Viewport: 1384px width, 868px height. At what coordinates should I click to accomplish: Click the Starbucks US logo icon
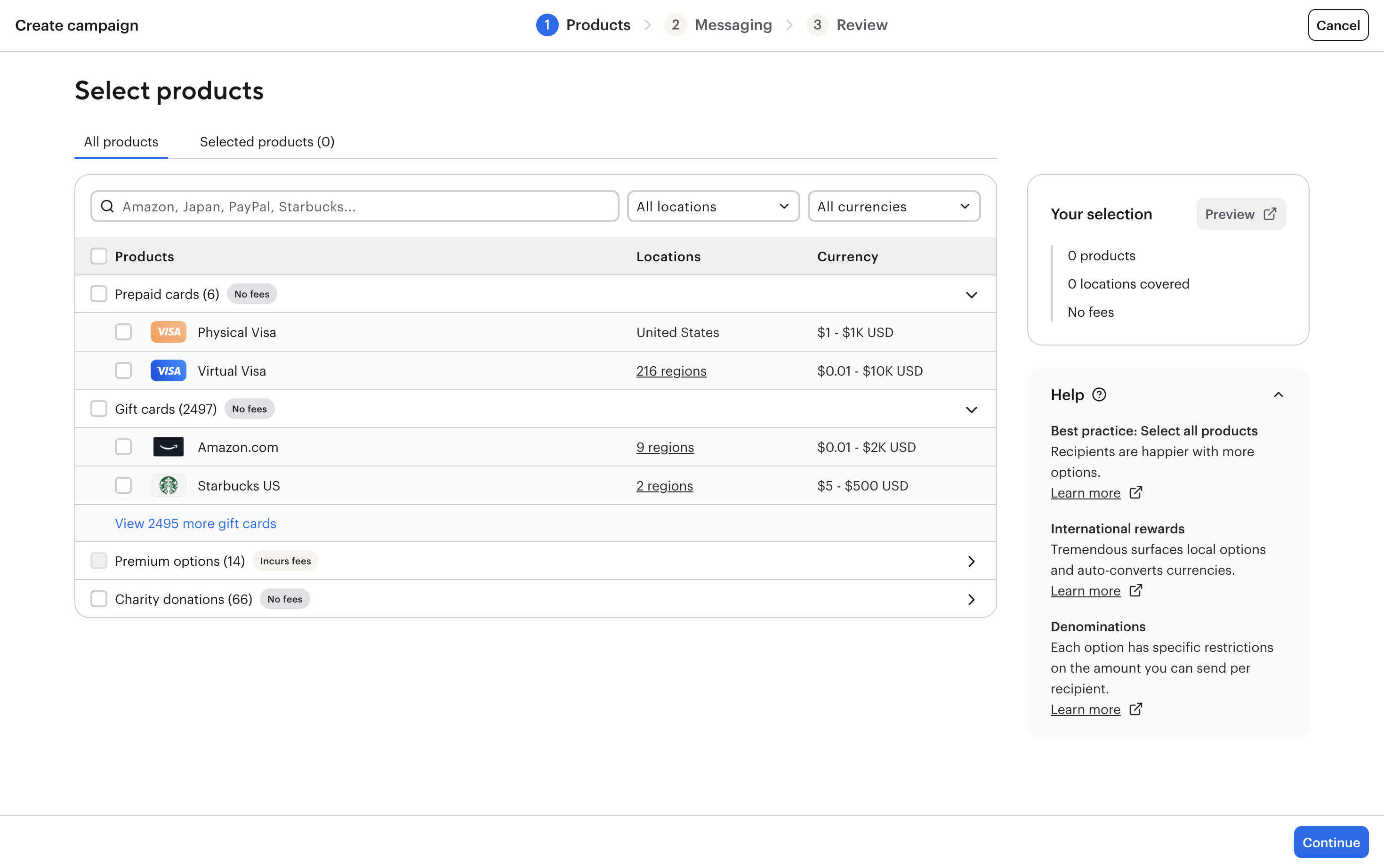(168, 485)
